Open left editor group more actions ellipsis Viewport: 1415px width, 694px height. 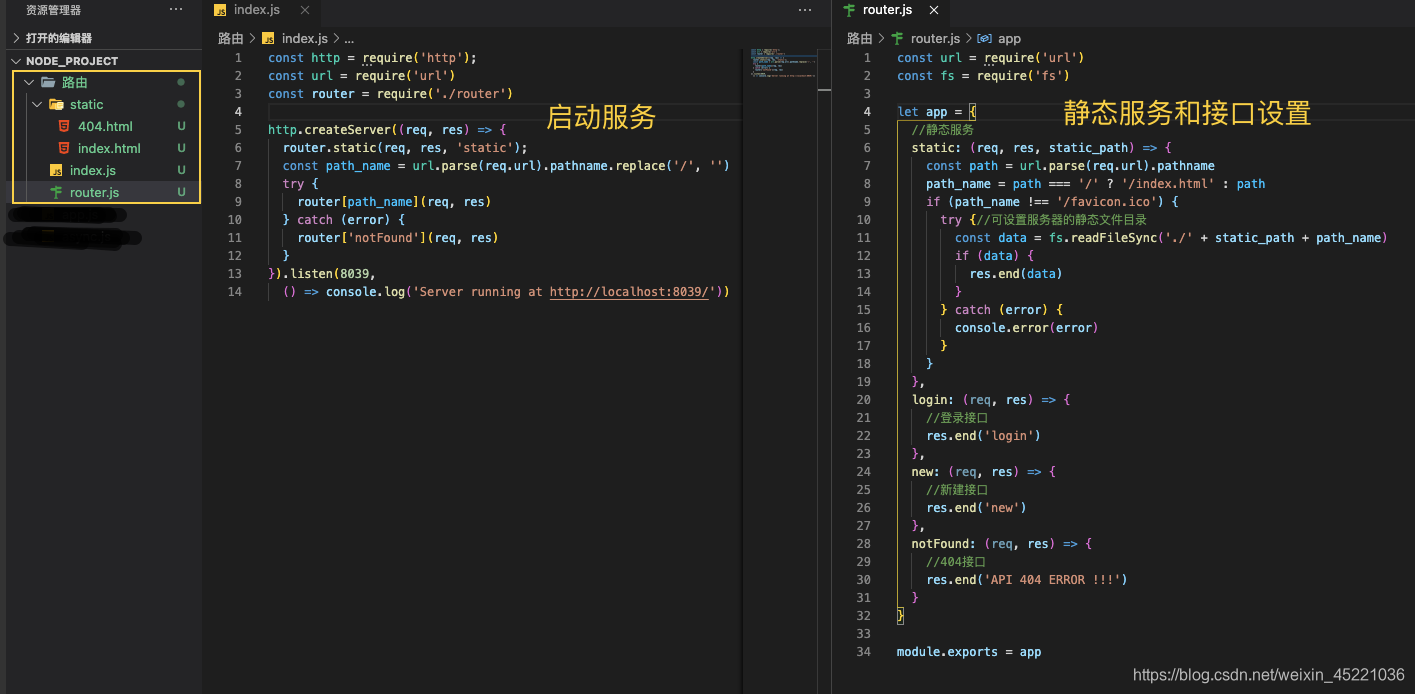point(805,9)
